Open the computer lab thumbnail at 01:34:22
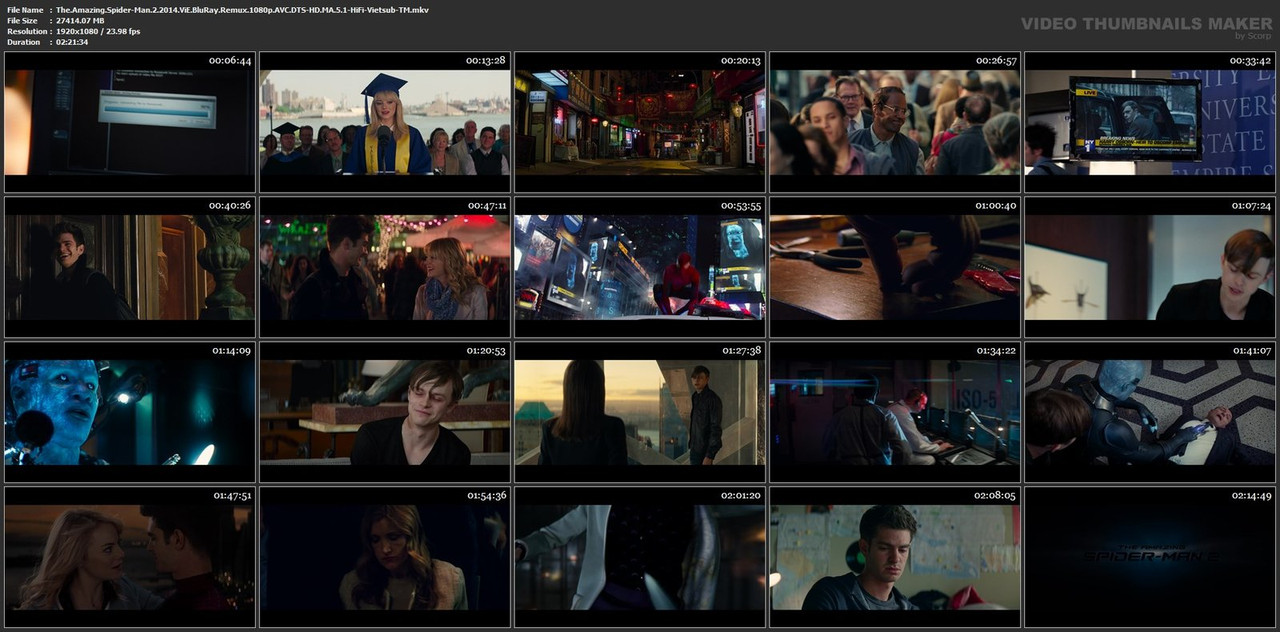The image size is (1280, 632). [x=895, y=412]
